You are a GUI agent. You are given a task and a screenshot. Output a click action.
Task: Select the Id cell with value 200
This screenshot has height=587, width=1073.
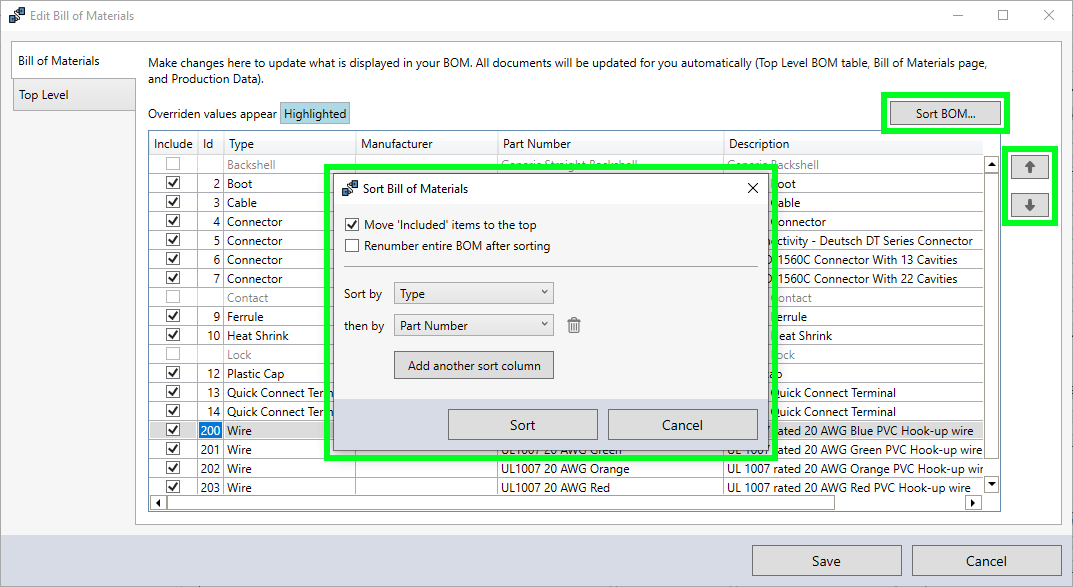tap(210, 430)
